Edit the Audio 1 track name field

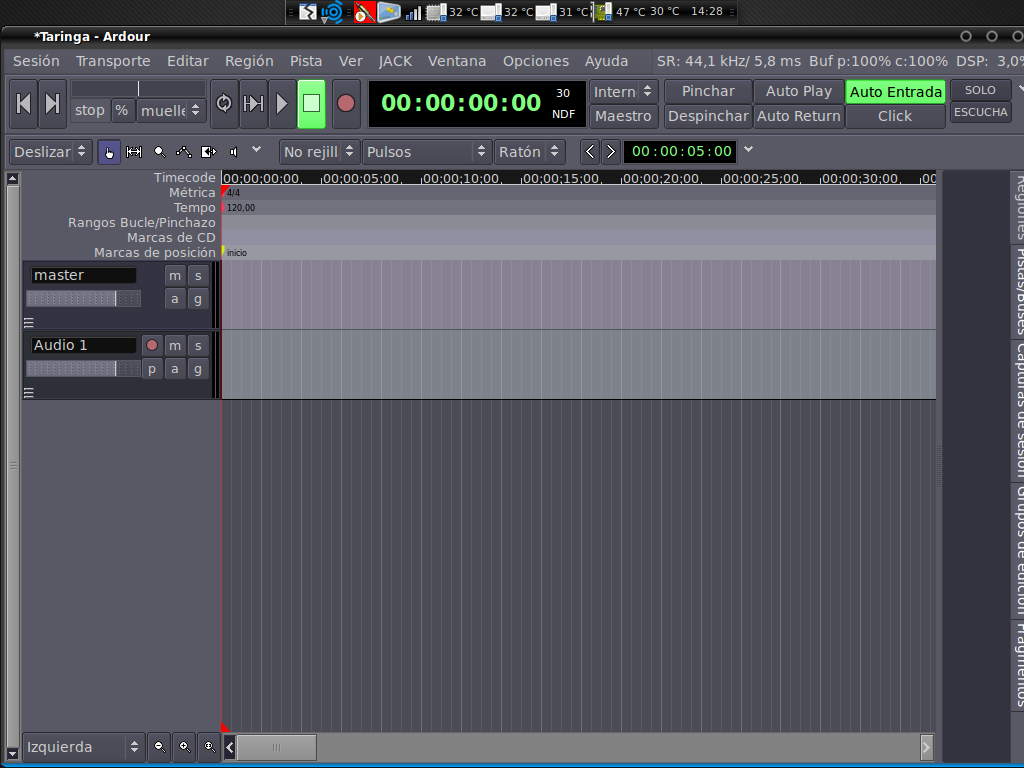pyautogui.click(x=84, y=345)
